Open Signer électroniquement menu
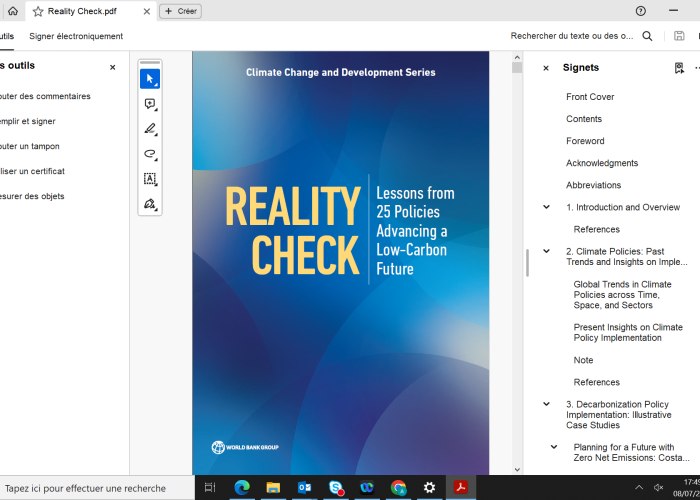 76,36
